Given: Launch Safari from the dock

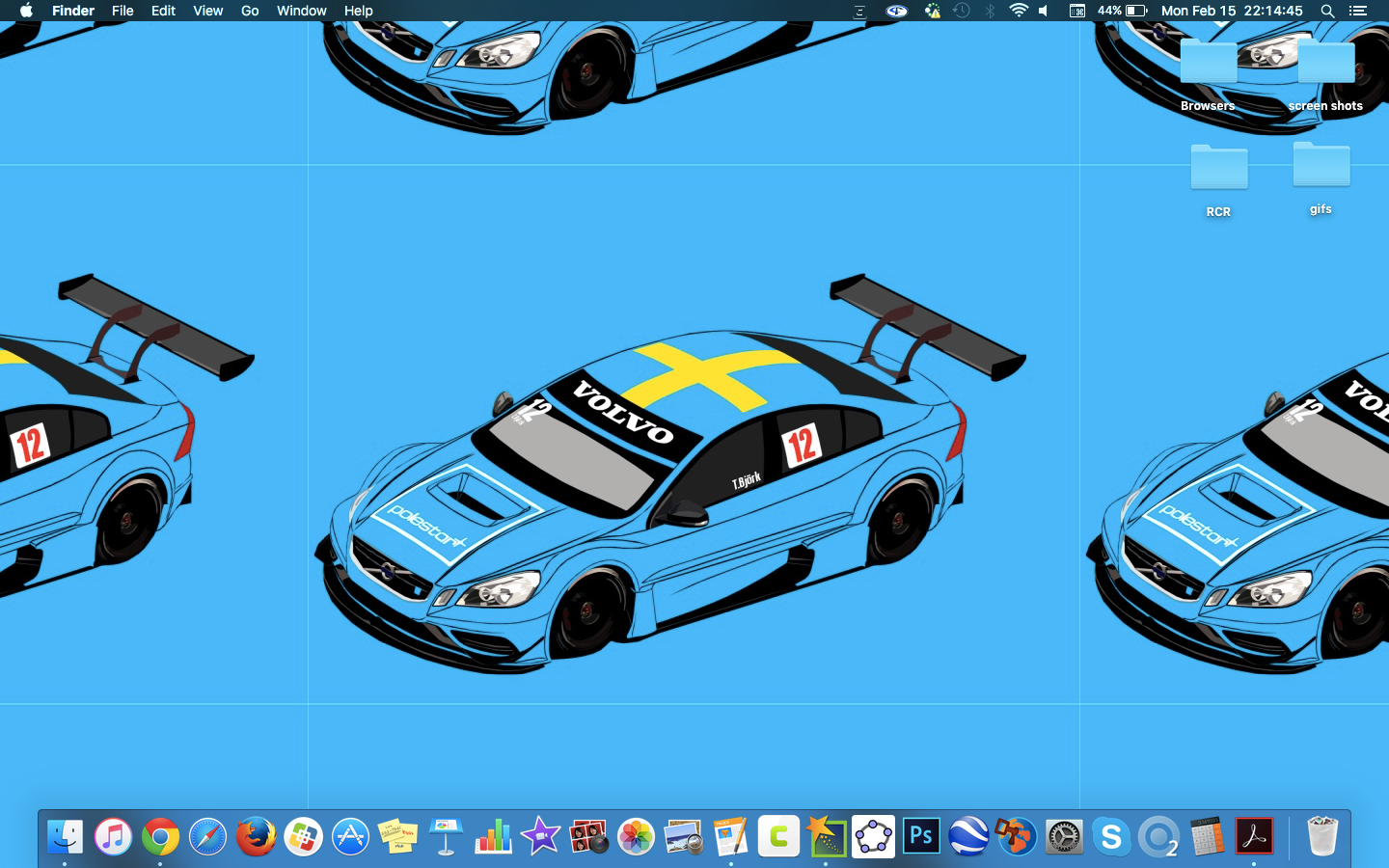Looking at the screenshot, I should pyautogui.click(x=207, y=836).
